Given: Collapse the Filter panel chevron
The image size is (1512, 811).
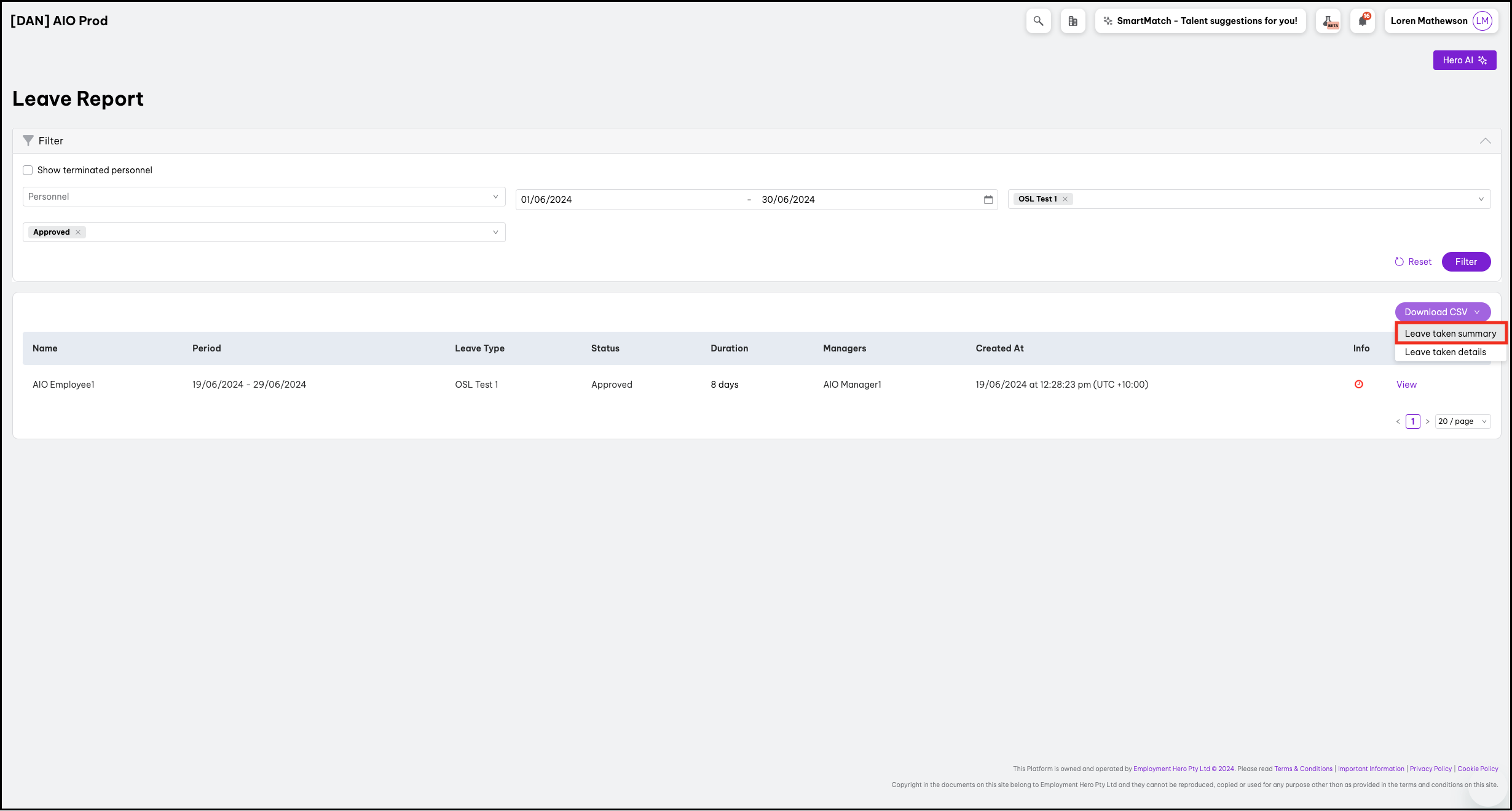Looking at the screenshot, I should [1485, 141].
